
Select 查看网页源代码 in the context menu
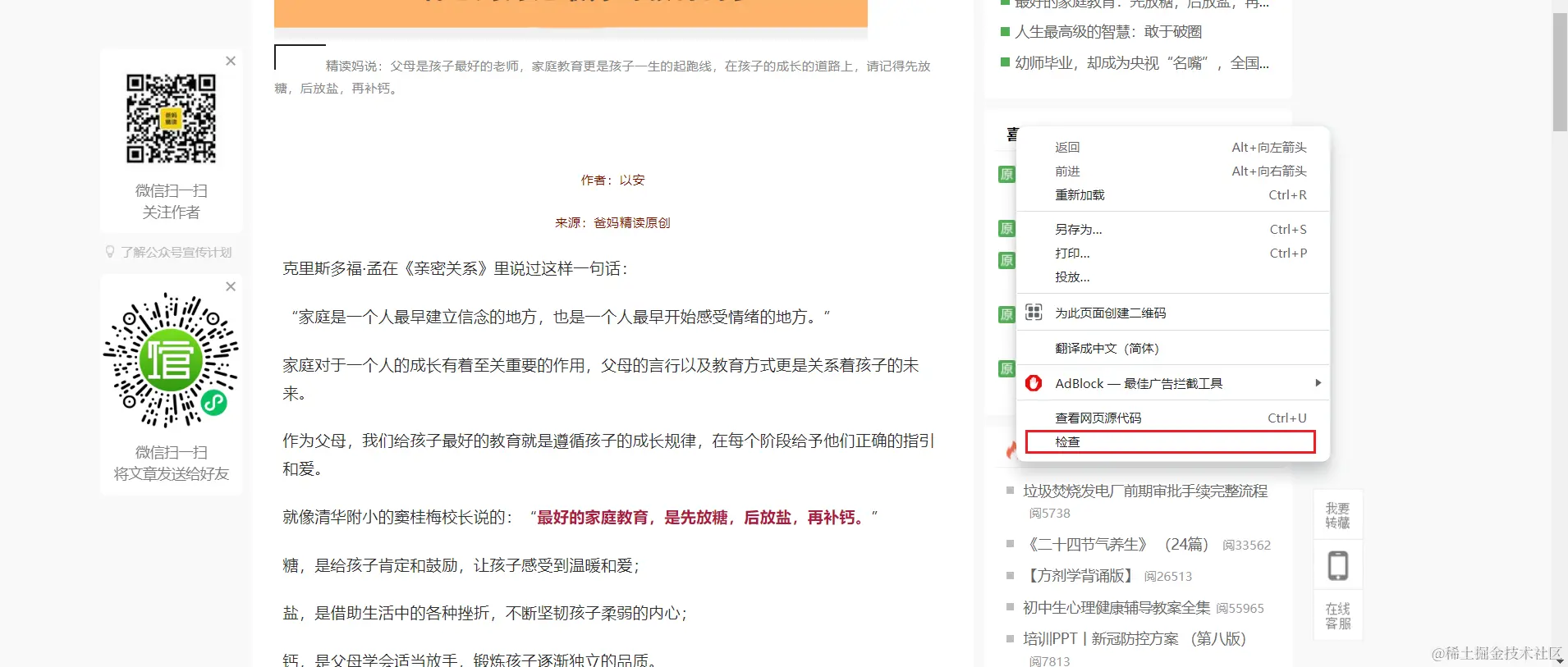tap(1173, 418)
